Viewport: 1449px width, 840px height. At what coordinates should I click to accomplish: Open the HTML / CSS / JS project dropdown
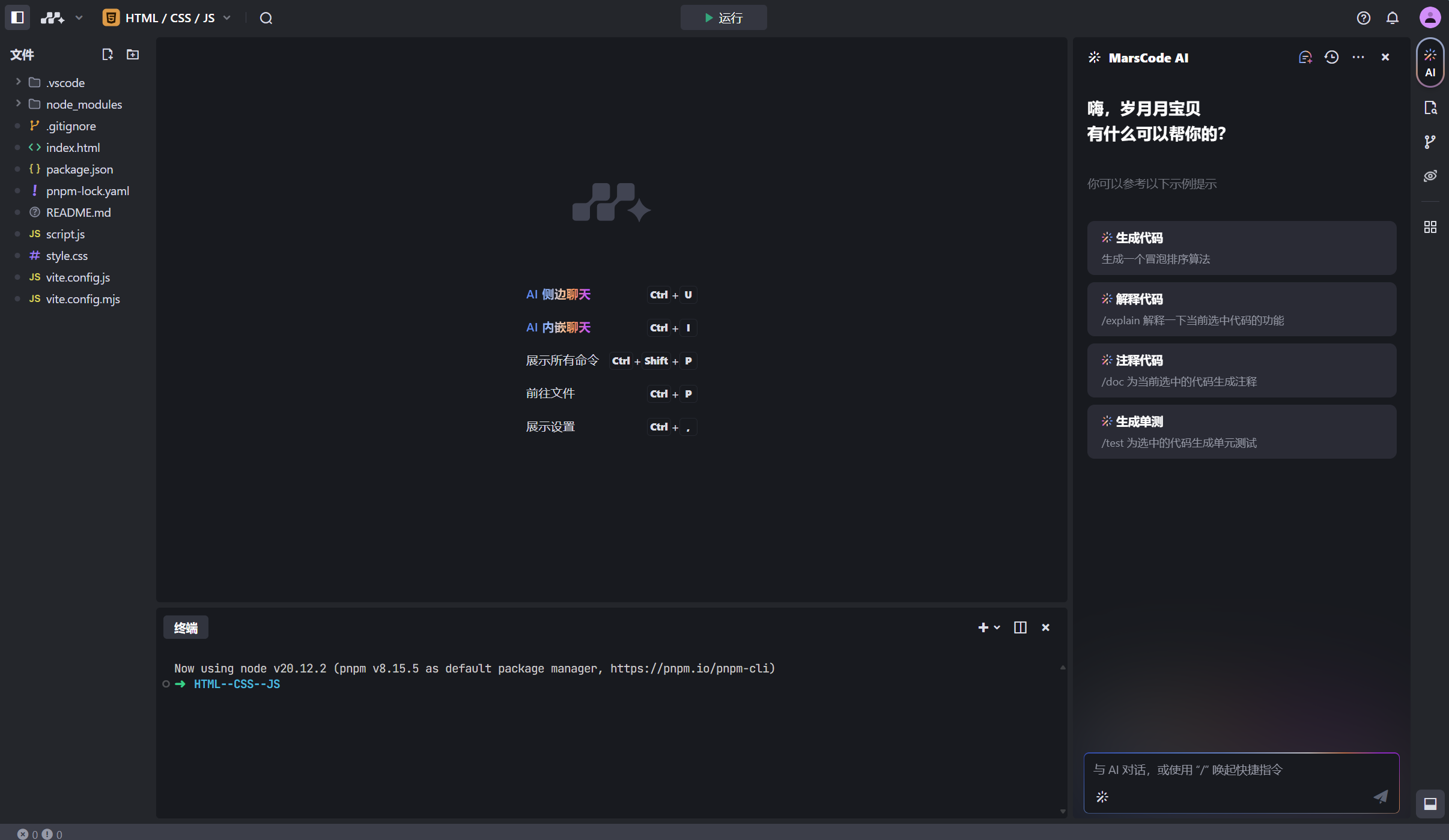167,18
